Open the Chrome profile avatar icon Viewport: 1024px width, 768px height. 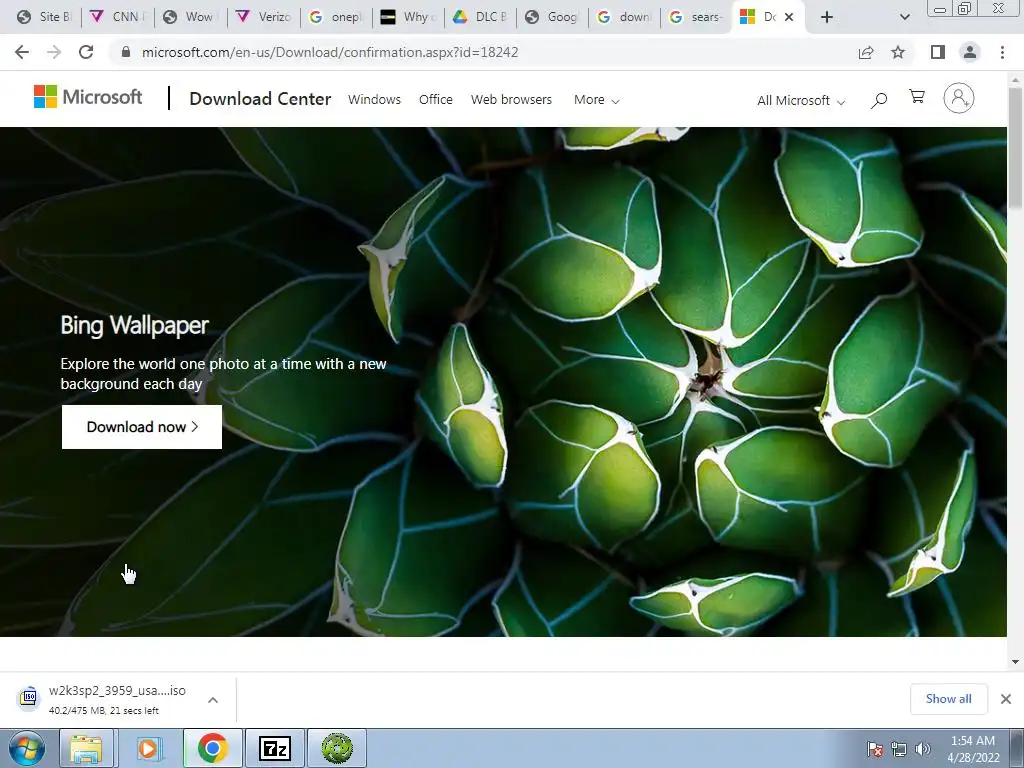[970, 52]
